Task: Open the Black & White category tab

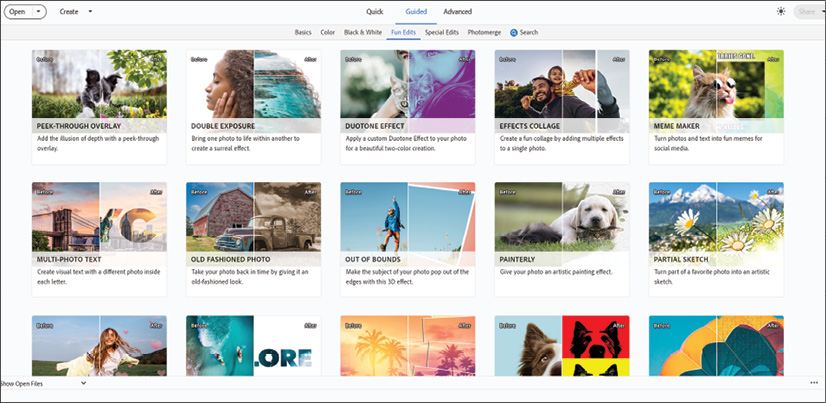Action: click(363, 33)
